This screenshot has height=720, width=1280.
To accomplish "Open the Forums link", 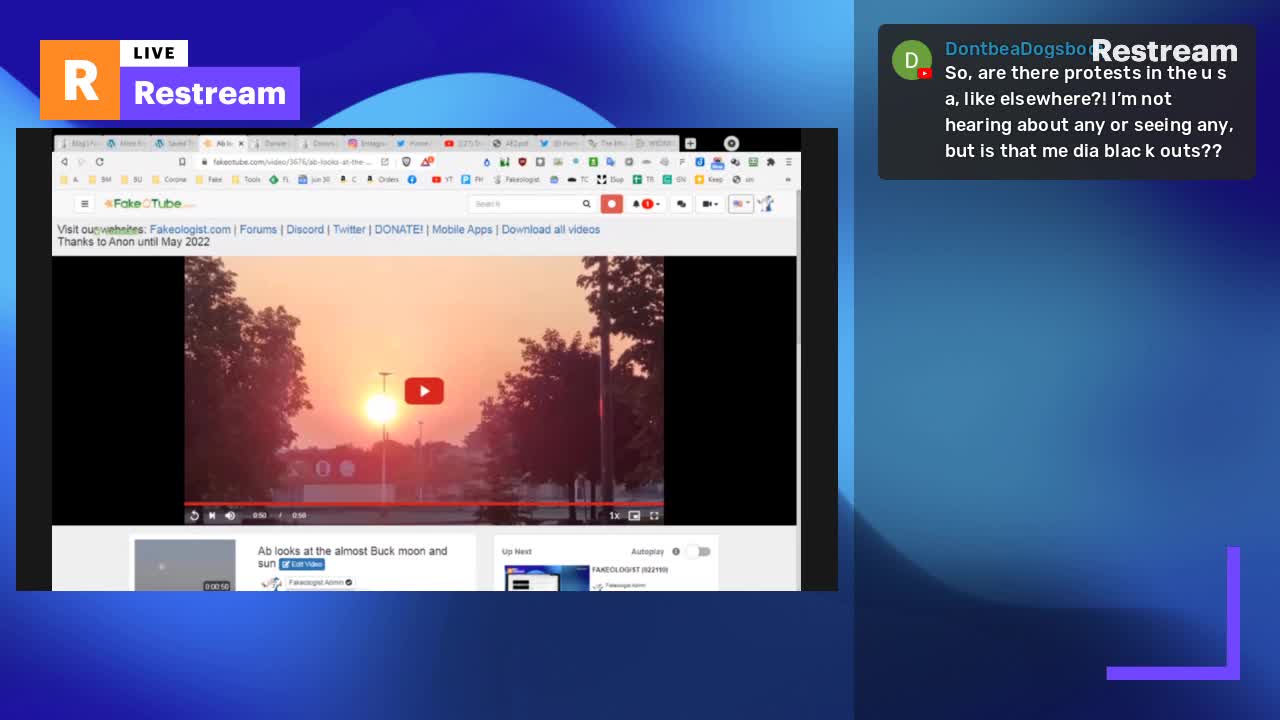I will pos(258,230).
